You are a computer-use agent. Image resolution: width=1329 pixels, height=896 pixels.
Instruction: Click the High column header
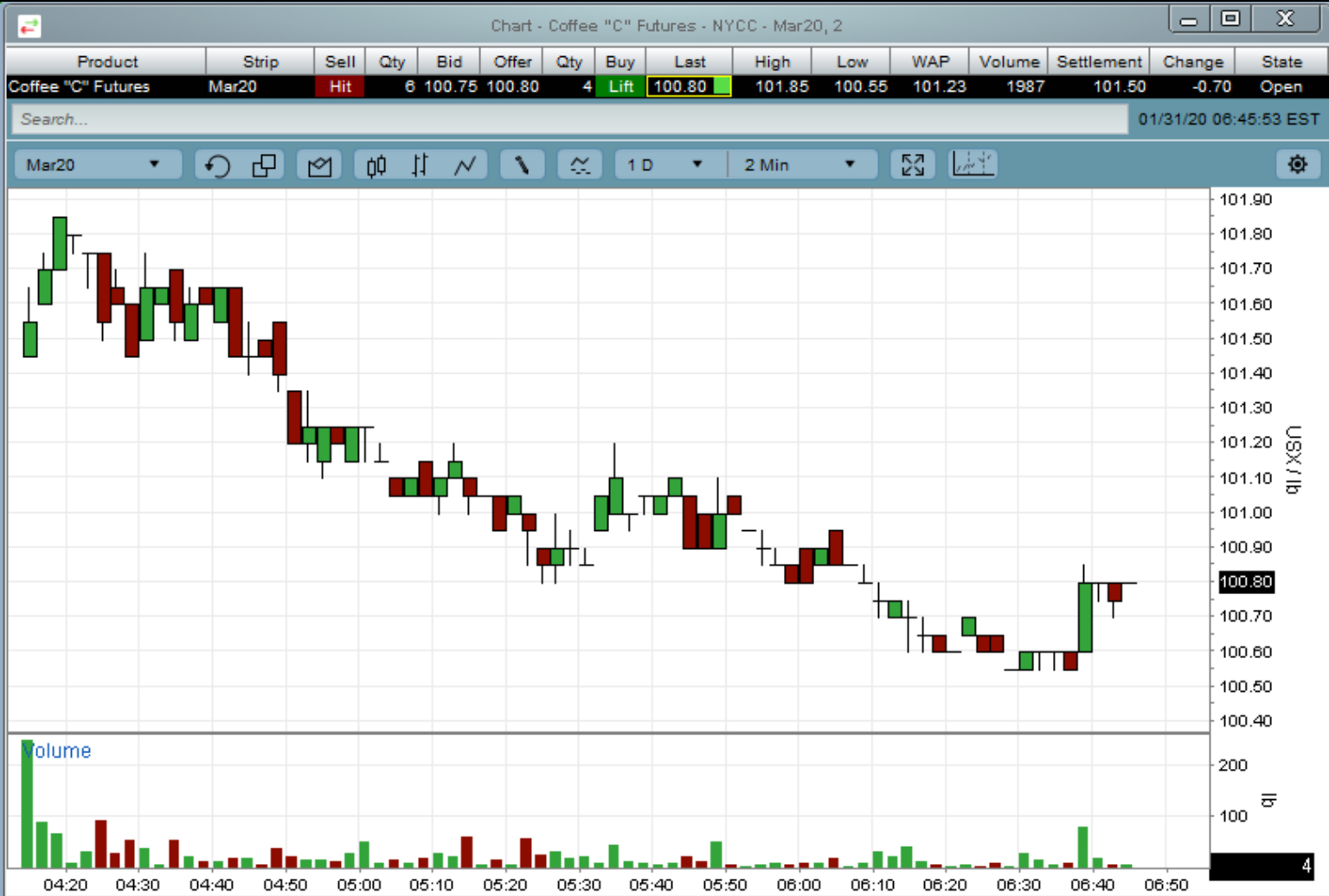tap(772, 61)
